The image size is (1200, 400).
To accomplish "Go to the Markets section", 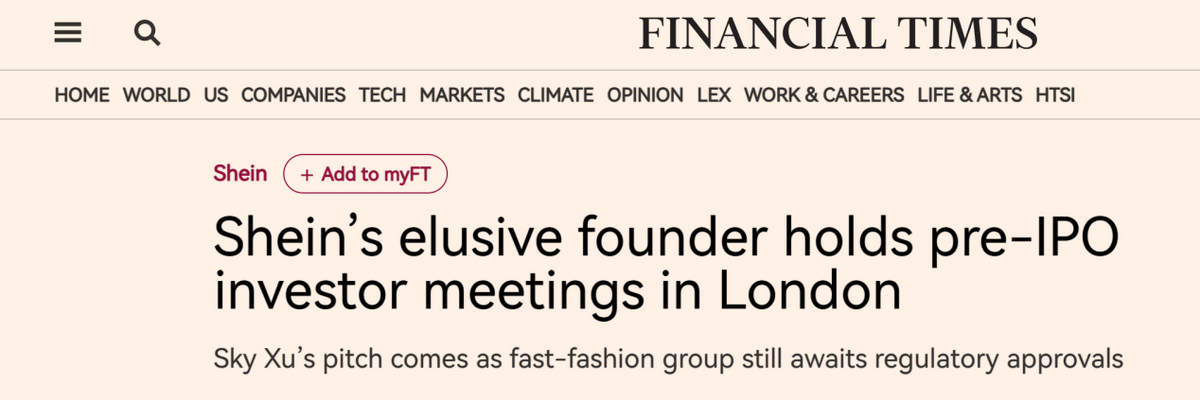I will click(x=462, y=95).
